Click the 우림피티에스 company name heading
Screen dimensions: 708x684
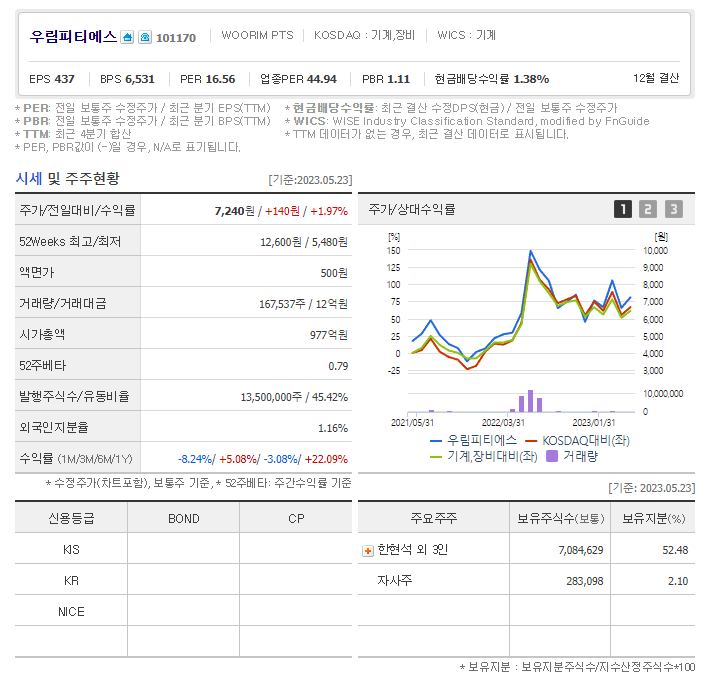point(73,37)
